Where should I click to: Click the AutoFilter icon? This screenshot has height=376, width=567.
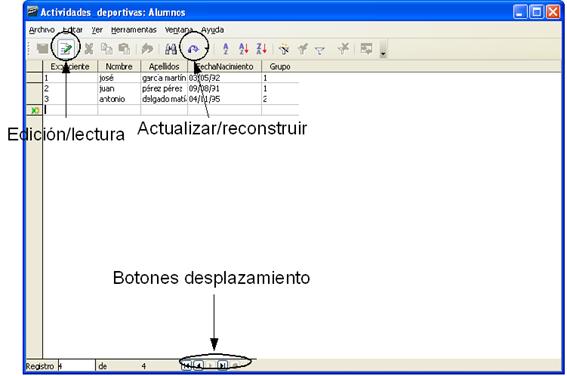(284, 49)
